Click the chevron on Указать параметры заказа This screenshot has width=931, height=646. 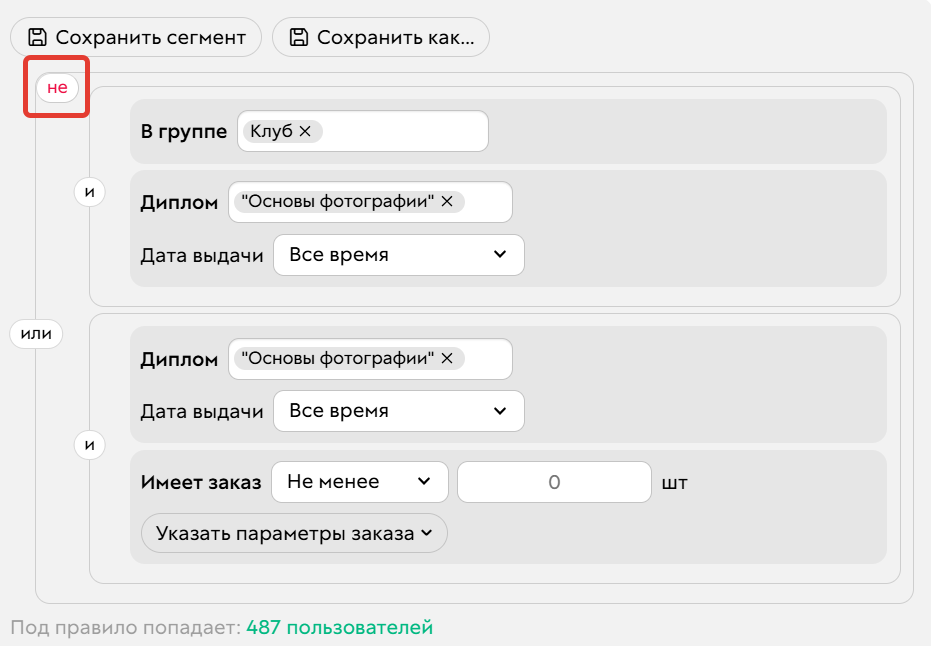point(428,533)
